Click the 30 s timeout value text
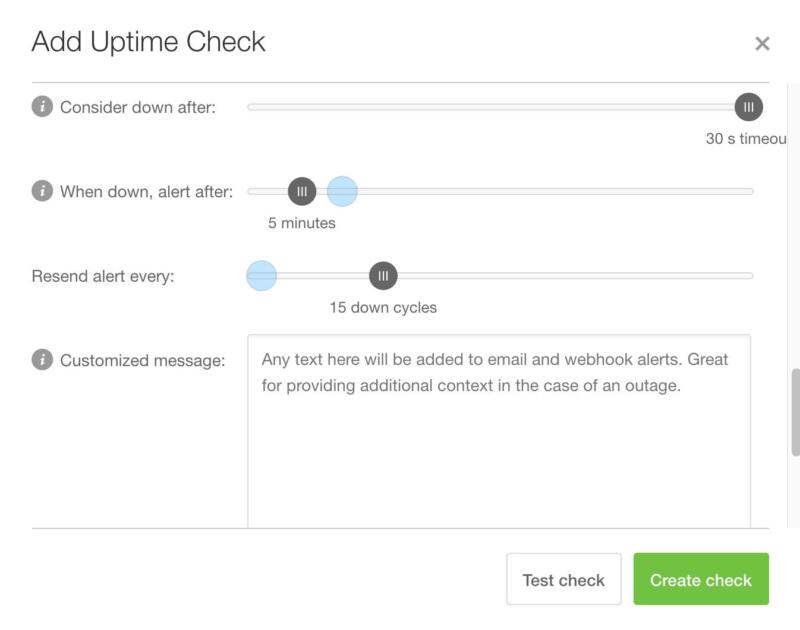This screenshot has height=630, width=800. point(745,139)
